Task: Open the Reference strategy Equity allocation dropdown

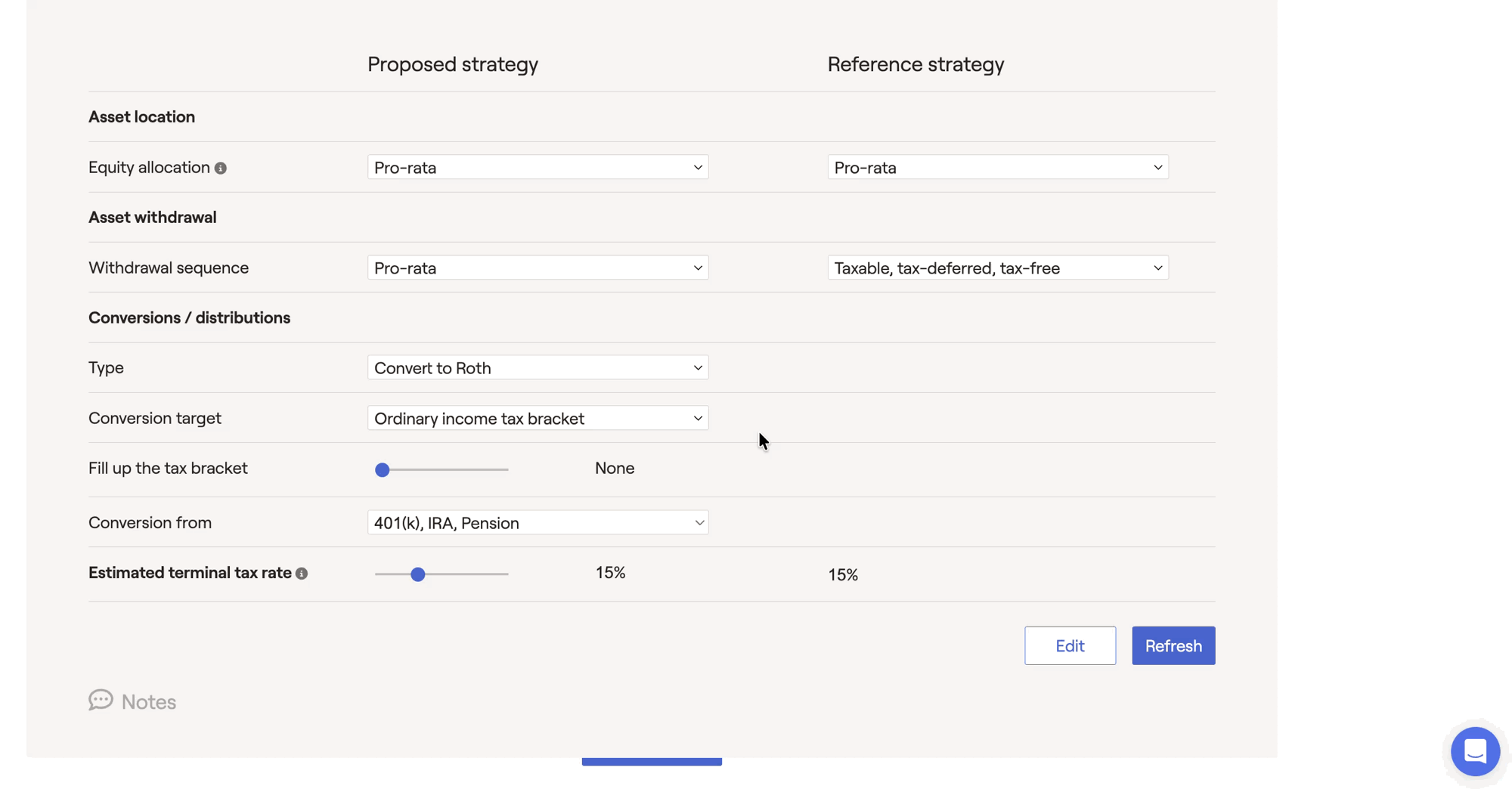Action: (x=997, y=167)
